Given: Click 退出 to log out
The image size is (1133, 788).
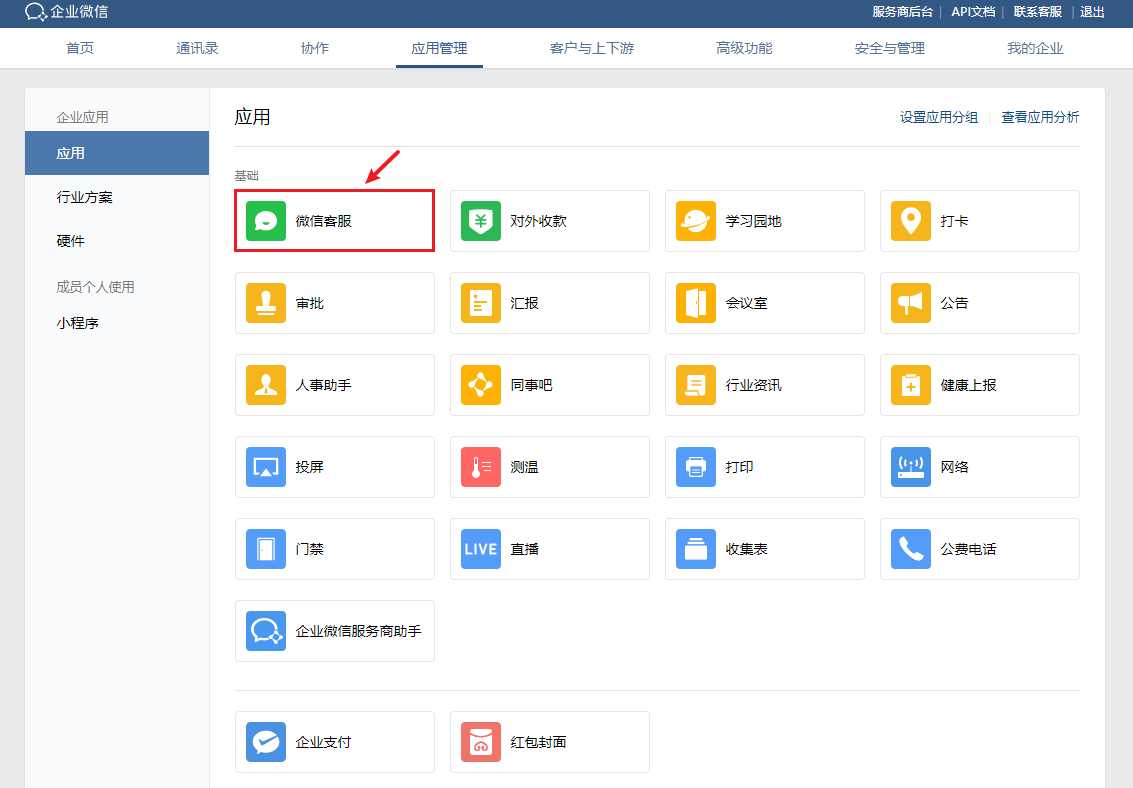Looking at the screenshot, I should tap(1092, 12).
